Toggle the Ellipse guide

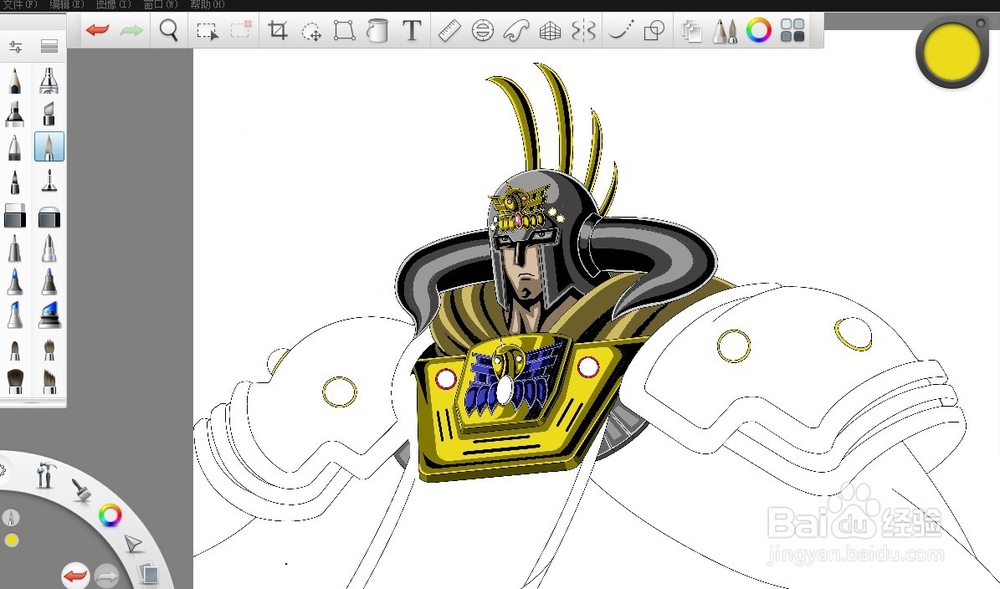point(483,30)
